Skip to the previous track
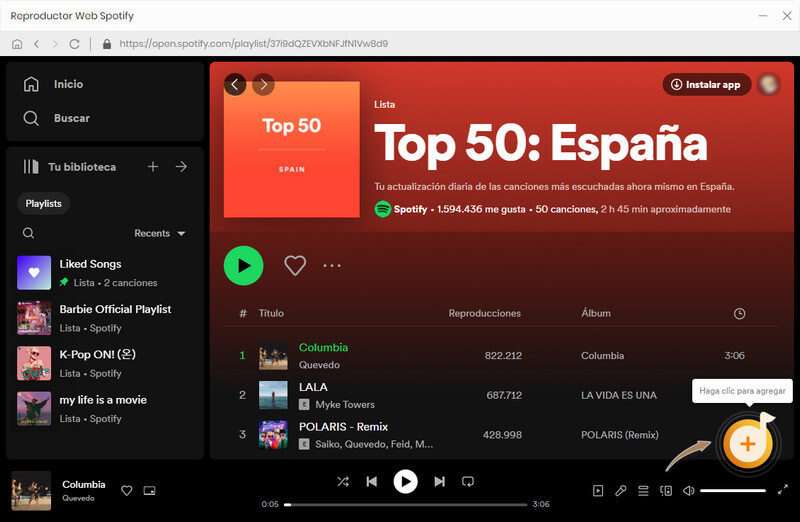The image size is (800, 522). [372, 482]
